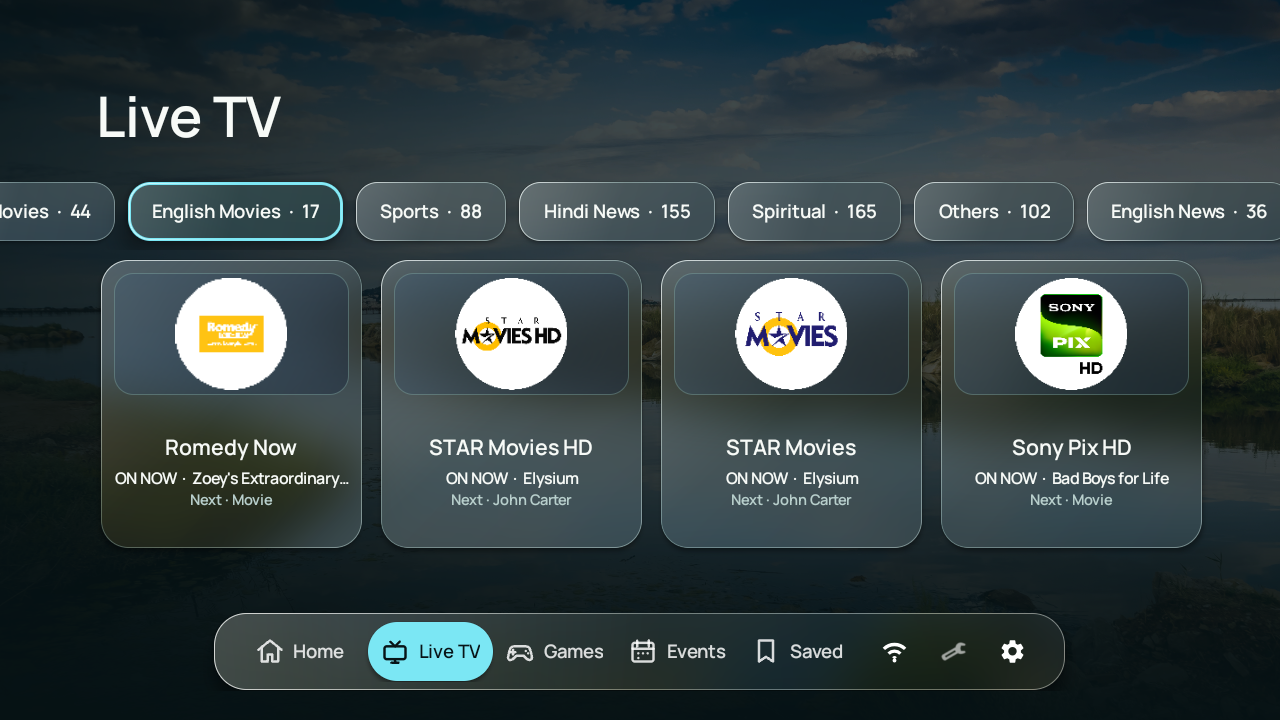Open settings gear icon

click(x=1013, y=652)
